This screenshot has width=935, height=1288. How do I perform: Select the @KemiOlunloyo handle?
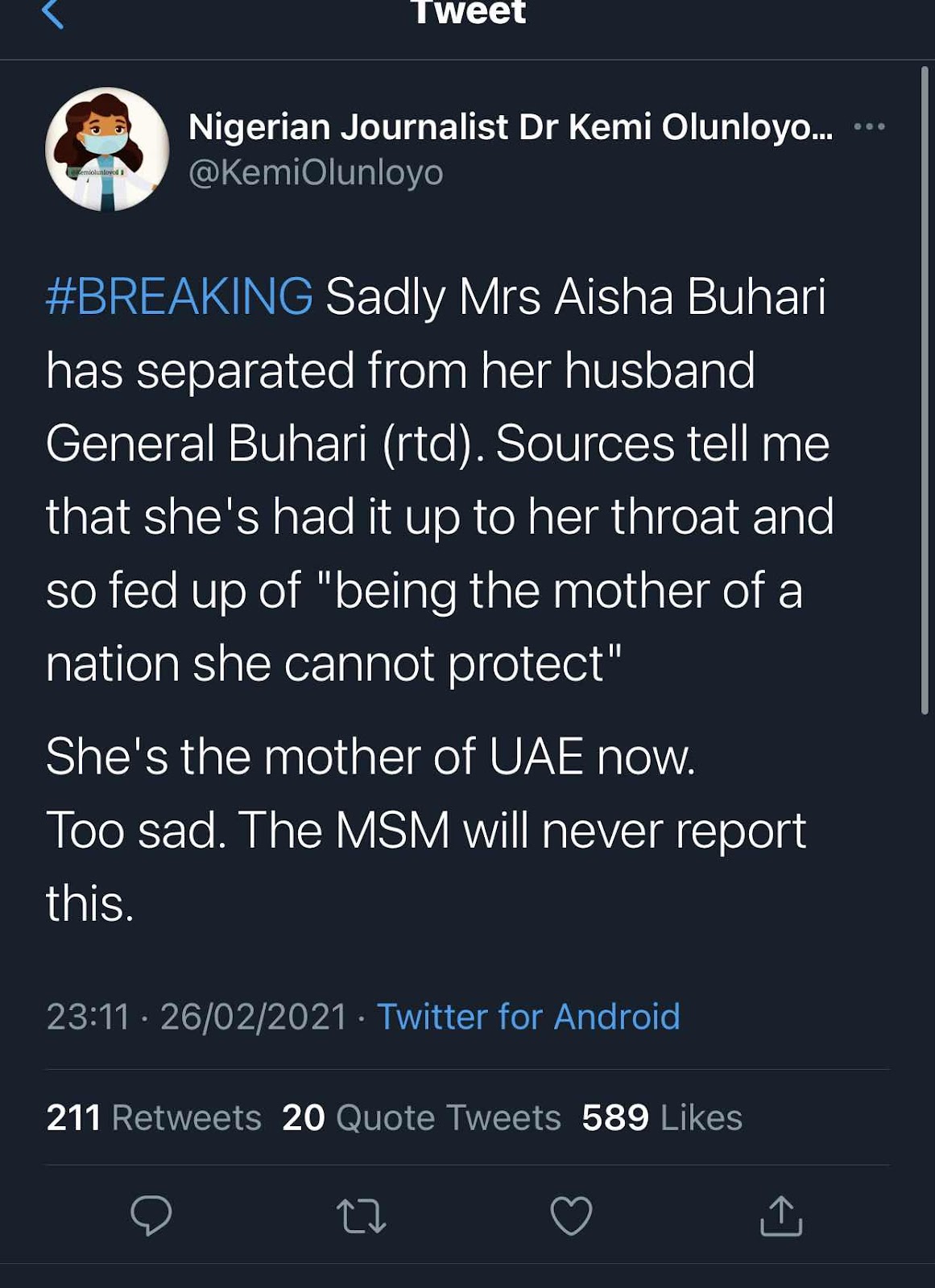click(x=316, y=172)
